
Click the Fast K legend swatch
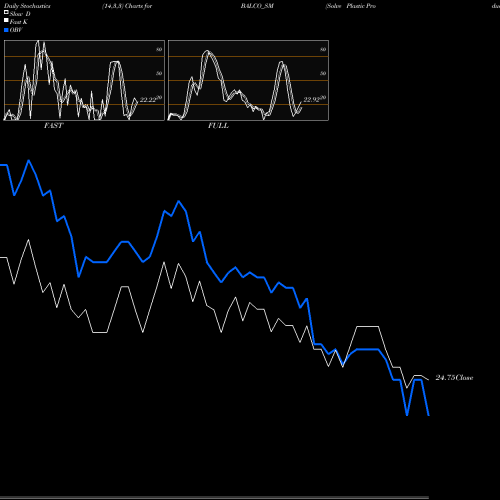click(x=6, y=21)
